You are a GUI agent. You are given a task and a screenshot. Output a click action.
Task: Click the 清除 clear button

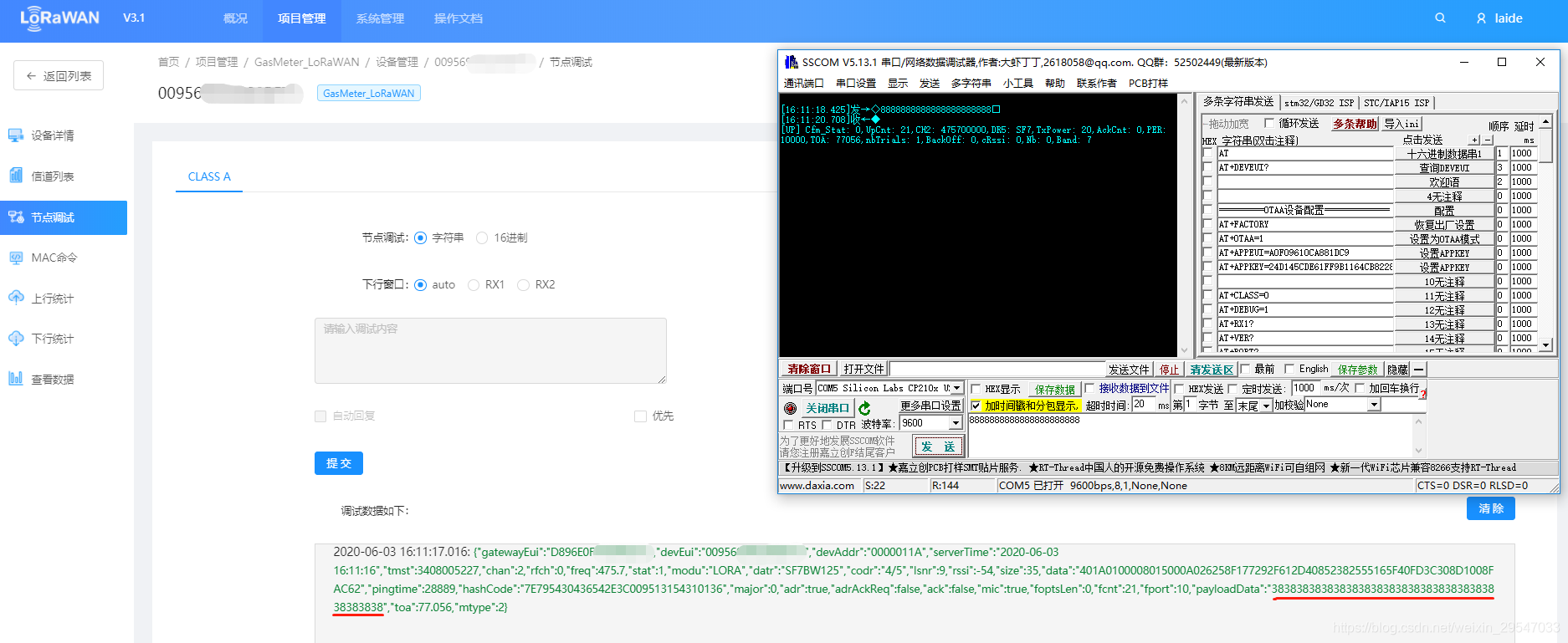click(1491, 508)
